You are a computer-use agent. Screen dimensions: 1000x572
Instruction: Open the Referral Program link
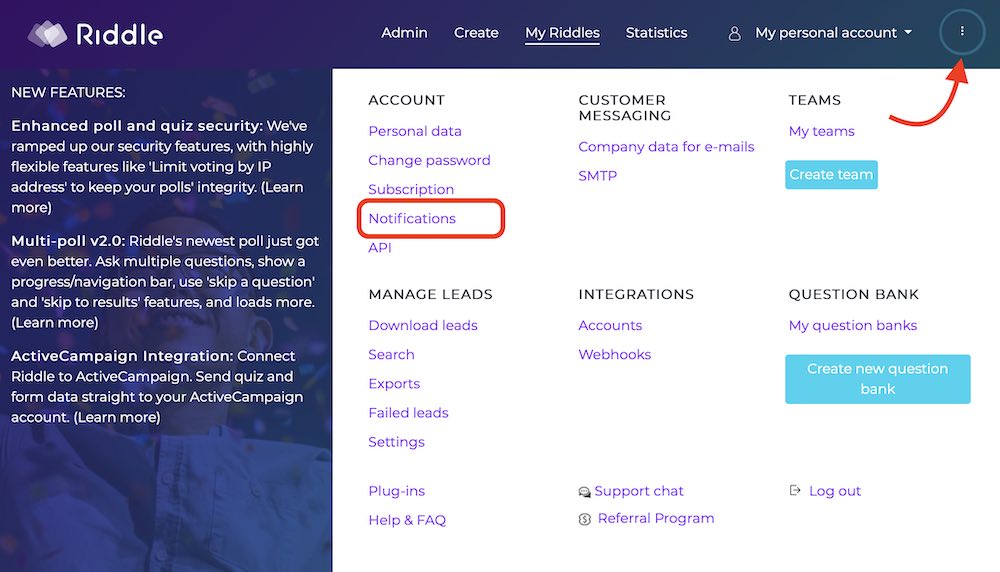click(x=656, y=518)
